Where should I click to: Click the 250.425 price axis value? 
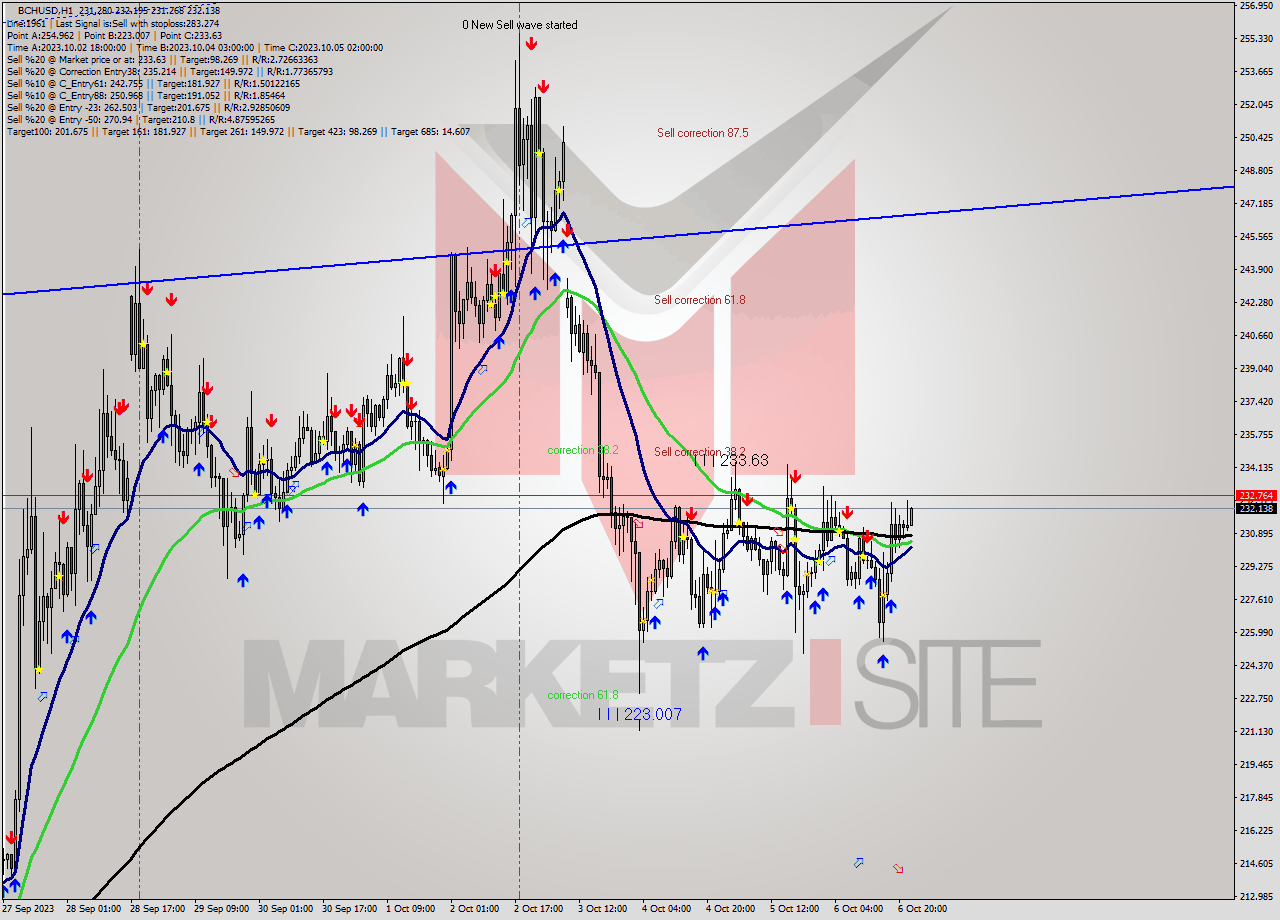pyautogui.click(x=1256, y=138)
